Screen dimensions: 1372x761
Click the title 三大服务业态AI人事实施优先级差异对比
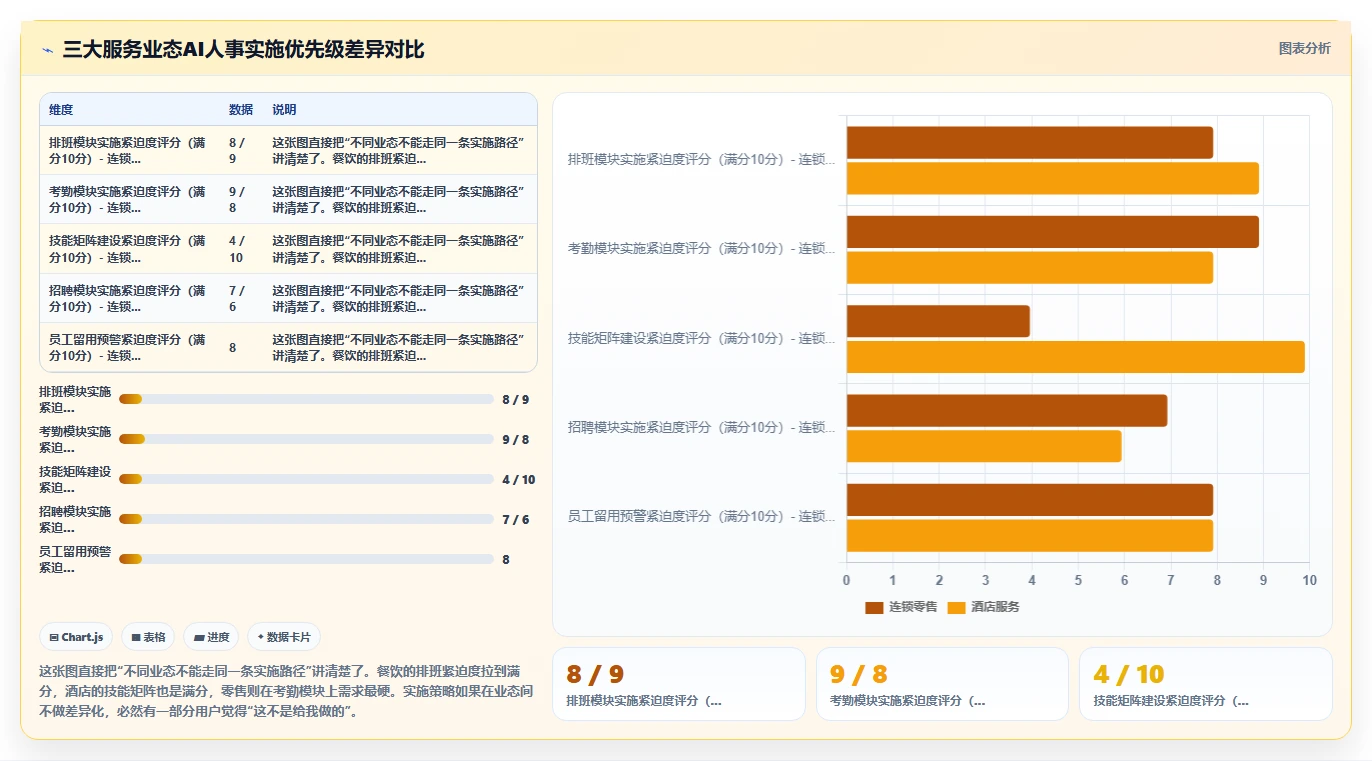pos(243,50)
